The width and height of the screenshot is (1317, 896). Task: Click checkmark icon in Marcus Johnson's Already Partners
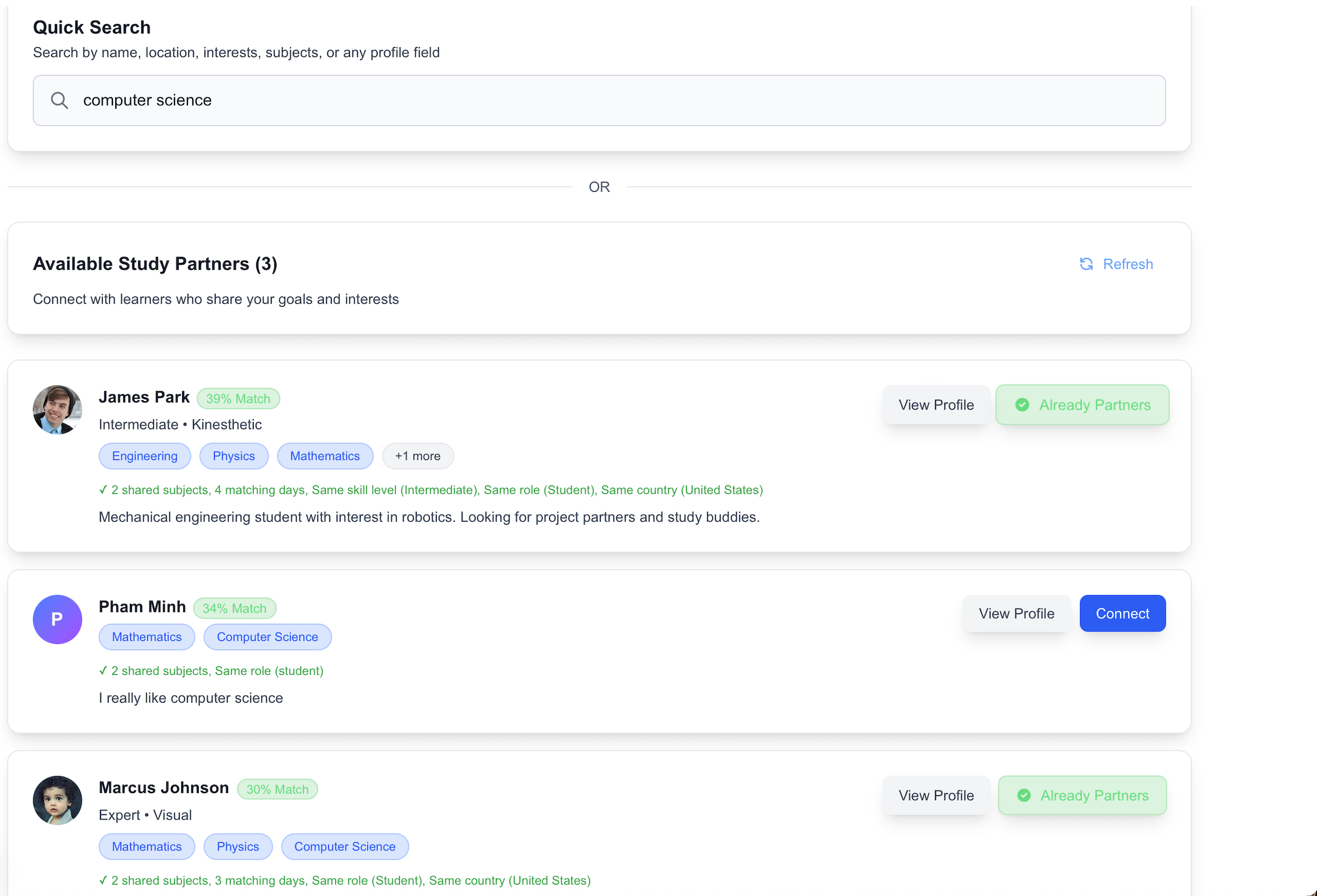click(x=1024, y=795)
